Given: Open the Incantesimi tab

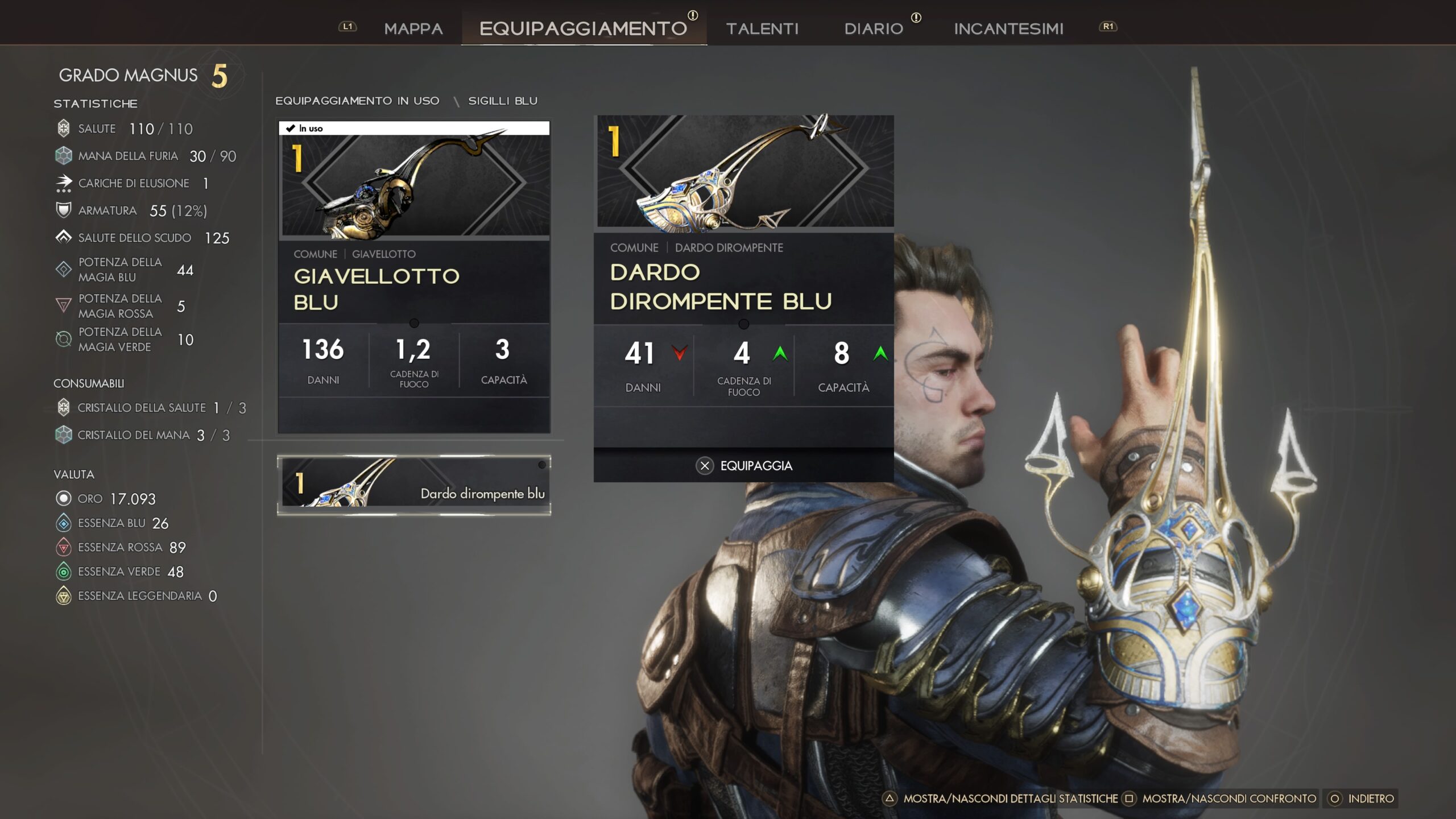Looking at the screenshot, I should pos(1008,28).
